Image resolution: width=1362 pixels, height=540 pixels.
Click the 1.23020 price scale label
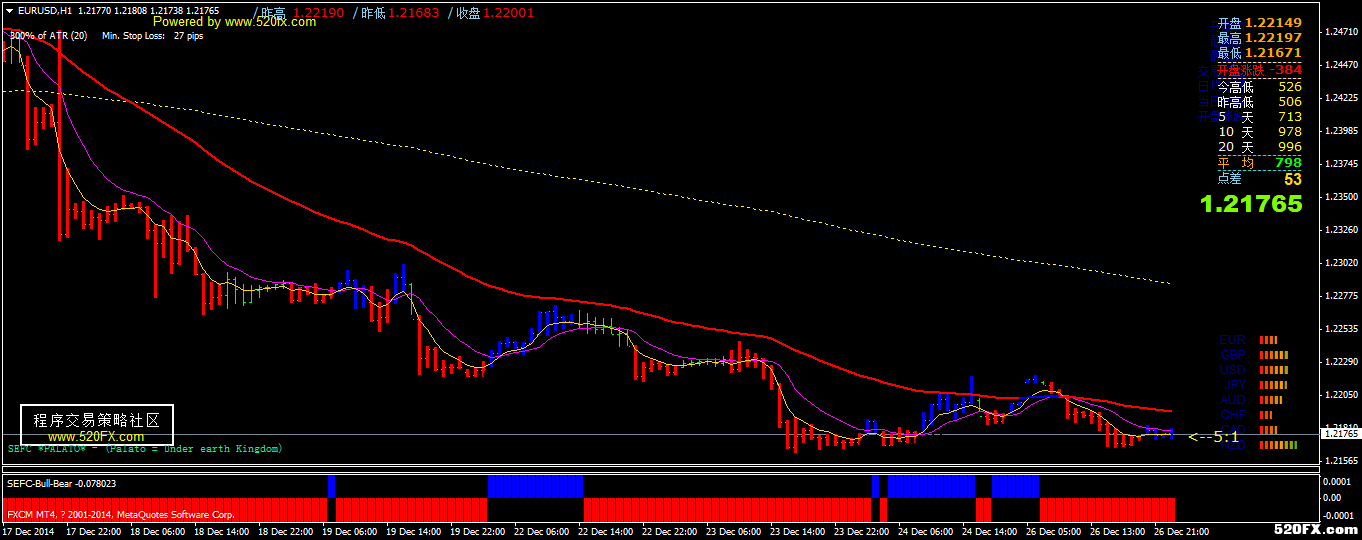pos(1340,263)
